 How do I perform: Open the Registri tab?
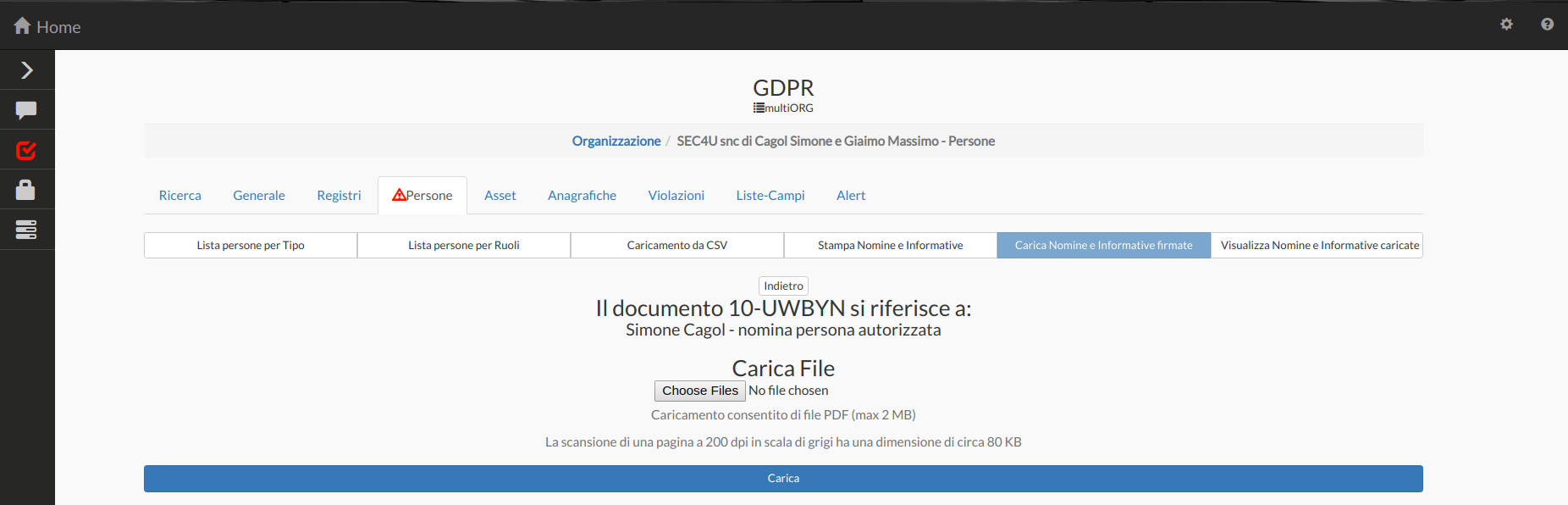coord(339,195)
